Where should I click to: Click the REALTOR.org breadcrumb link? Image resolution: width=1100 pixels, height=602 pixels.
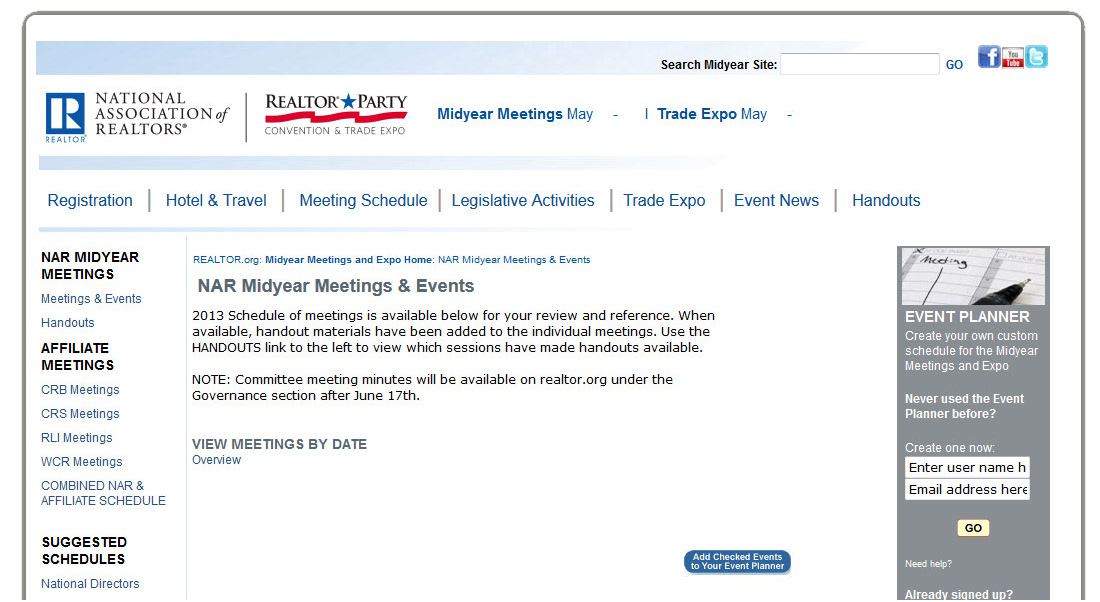[x=227, y=260]
